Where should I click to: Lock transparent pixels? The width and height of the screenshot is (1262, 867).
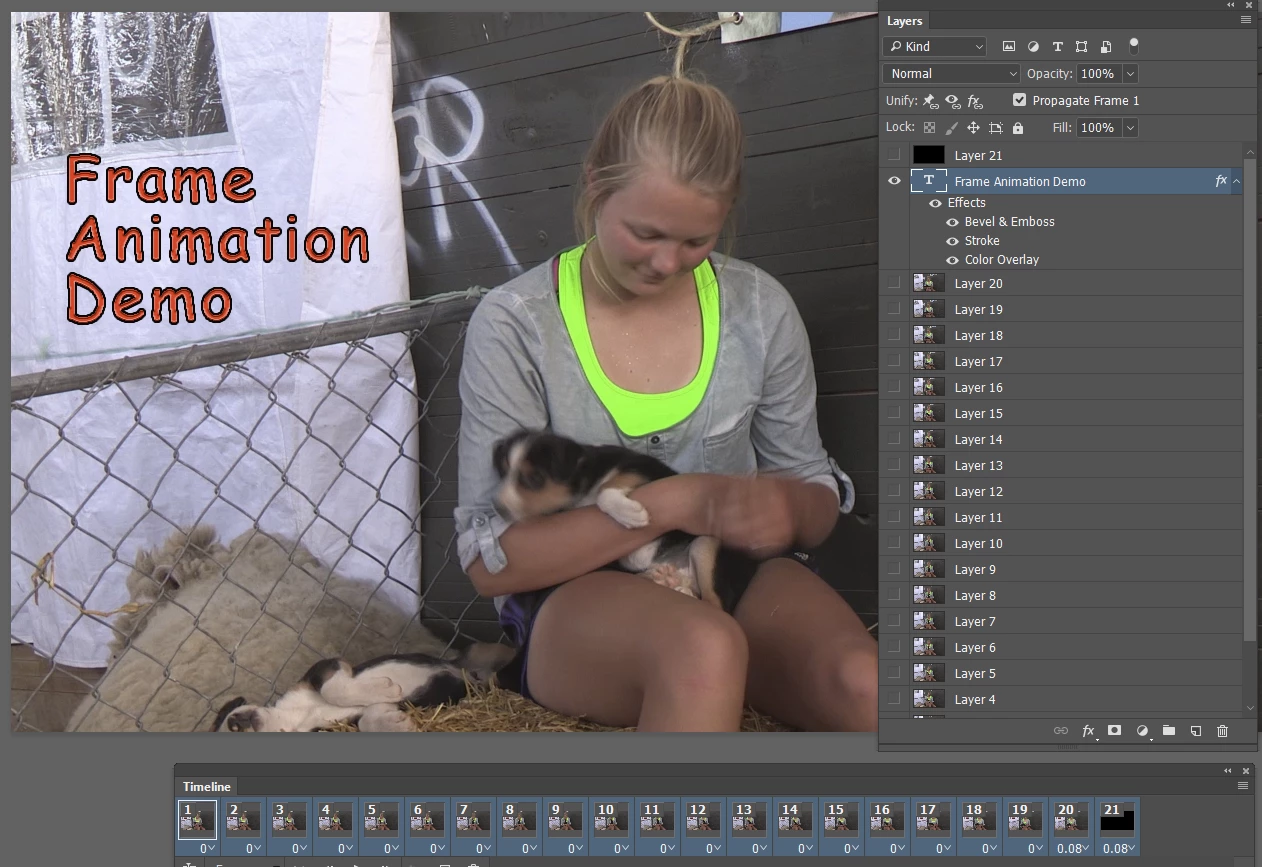tap(929, 128)
